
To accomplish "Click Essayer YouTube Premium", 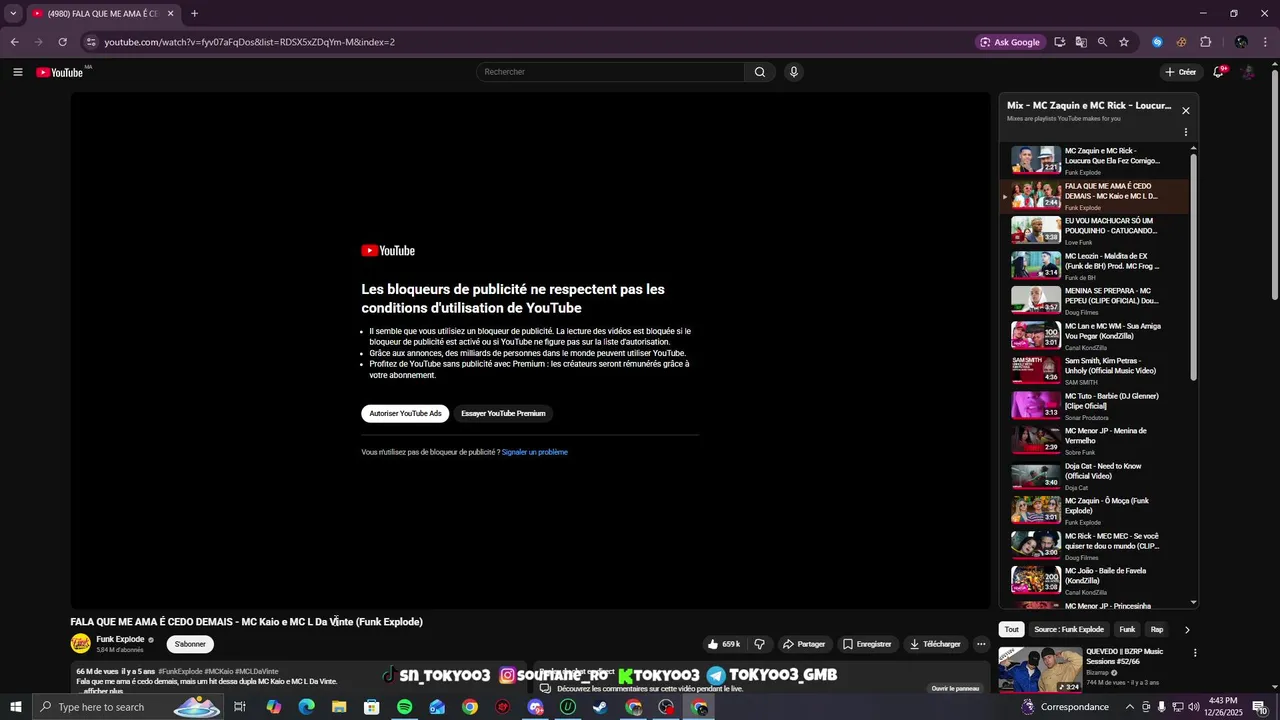I will (x=503, y=413).
